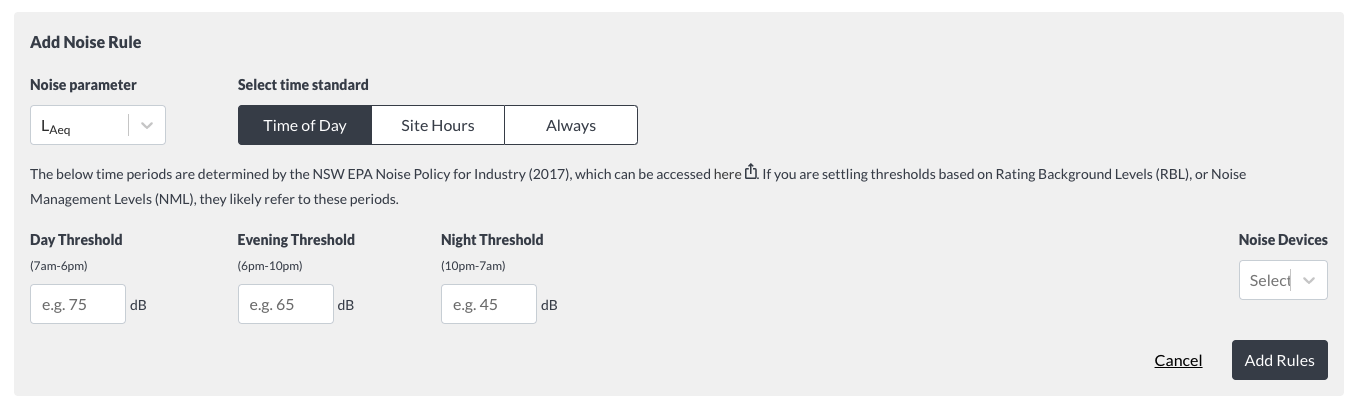Click the Noise Devices chevron arrow
Image resolution: width=1356 pixels, height=411 pixels.
click(1309, 280)
